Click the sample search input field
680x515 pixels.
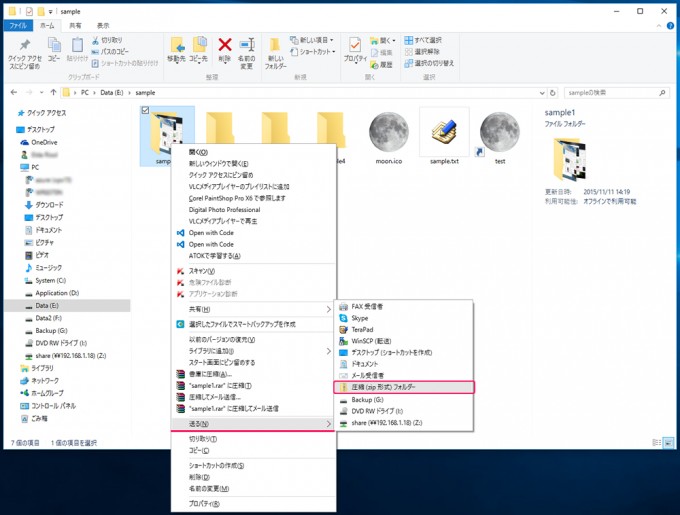coord(616,93)
